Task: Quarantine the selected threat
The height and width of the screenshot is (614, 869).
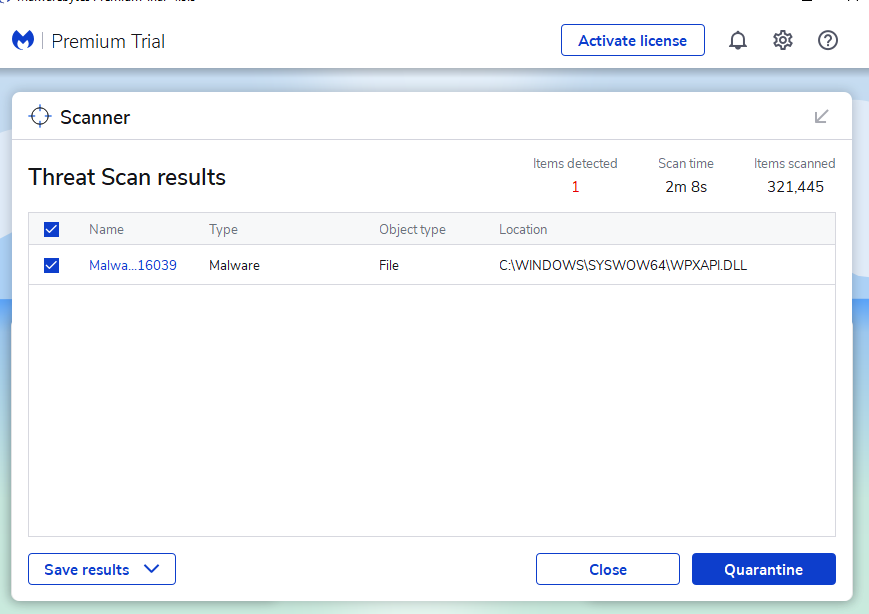Action: tap(763, 569)
